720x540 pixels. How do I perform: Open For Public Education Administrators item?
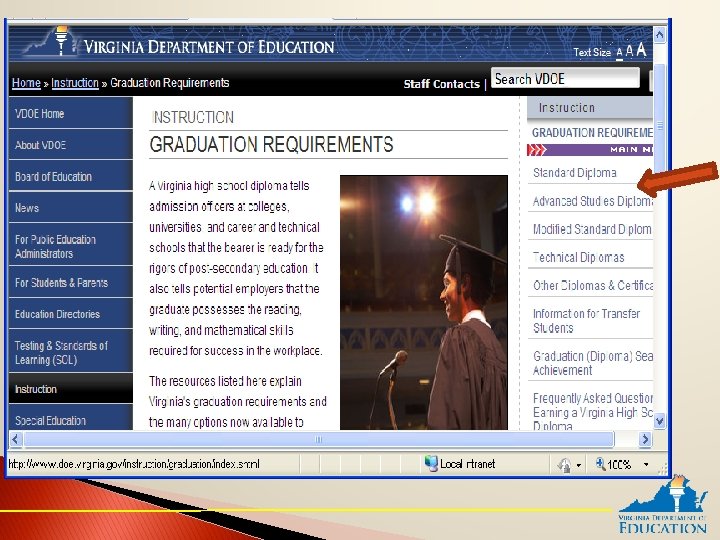(x=71, y=246)
